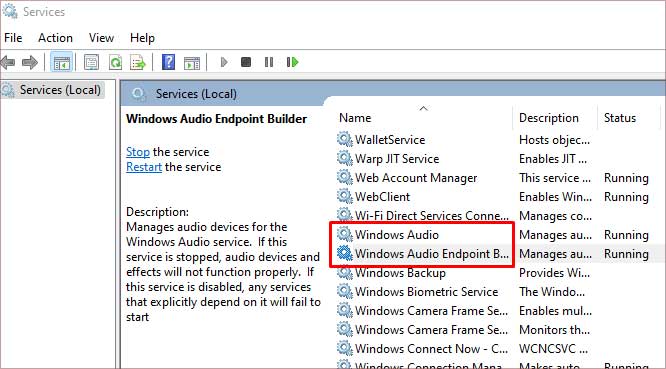Image resolution: width=666 pixels, height=369 pixels.
Task: Select Windows Connect Now - C... row
Action: pos(431,349)
